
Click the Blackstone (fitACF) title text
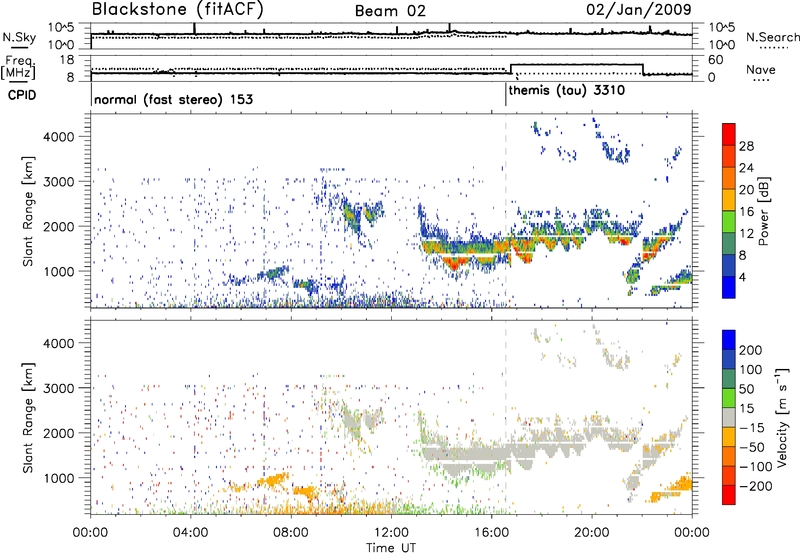178,10
